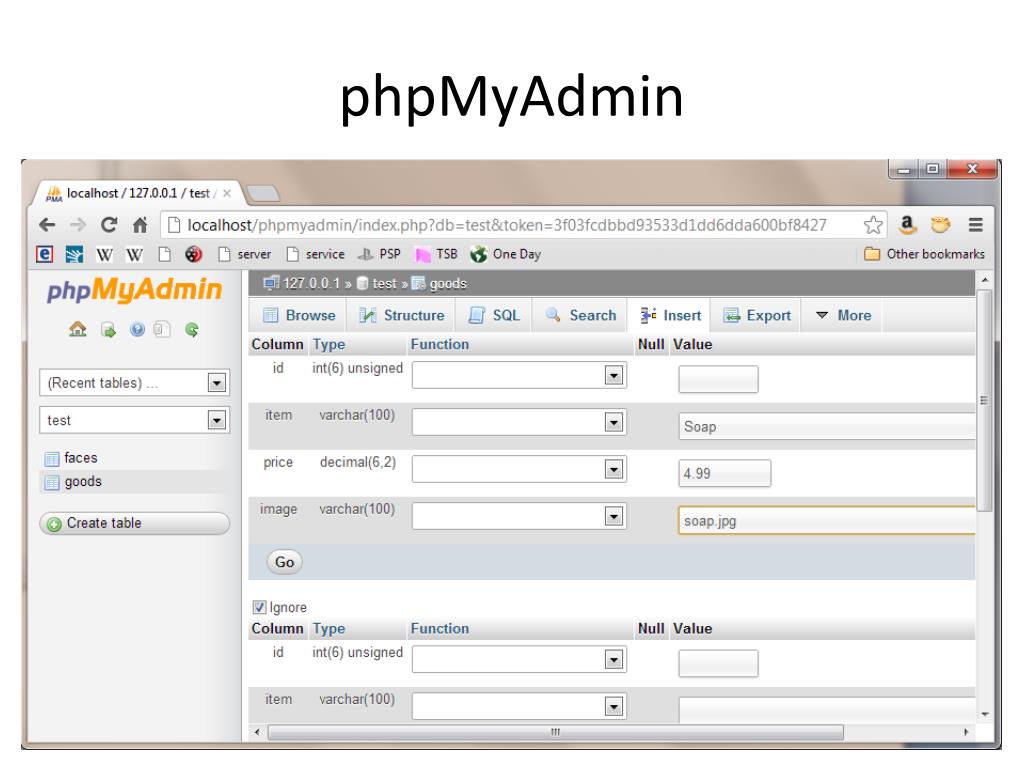Click the address bar URL

click(x=507, y=225)
